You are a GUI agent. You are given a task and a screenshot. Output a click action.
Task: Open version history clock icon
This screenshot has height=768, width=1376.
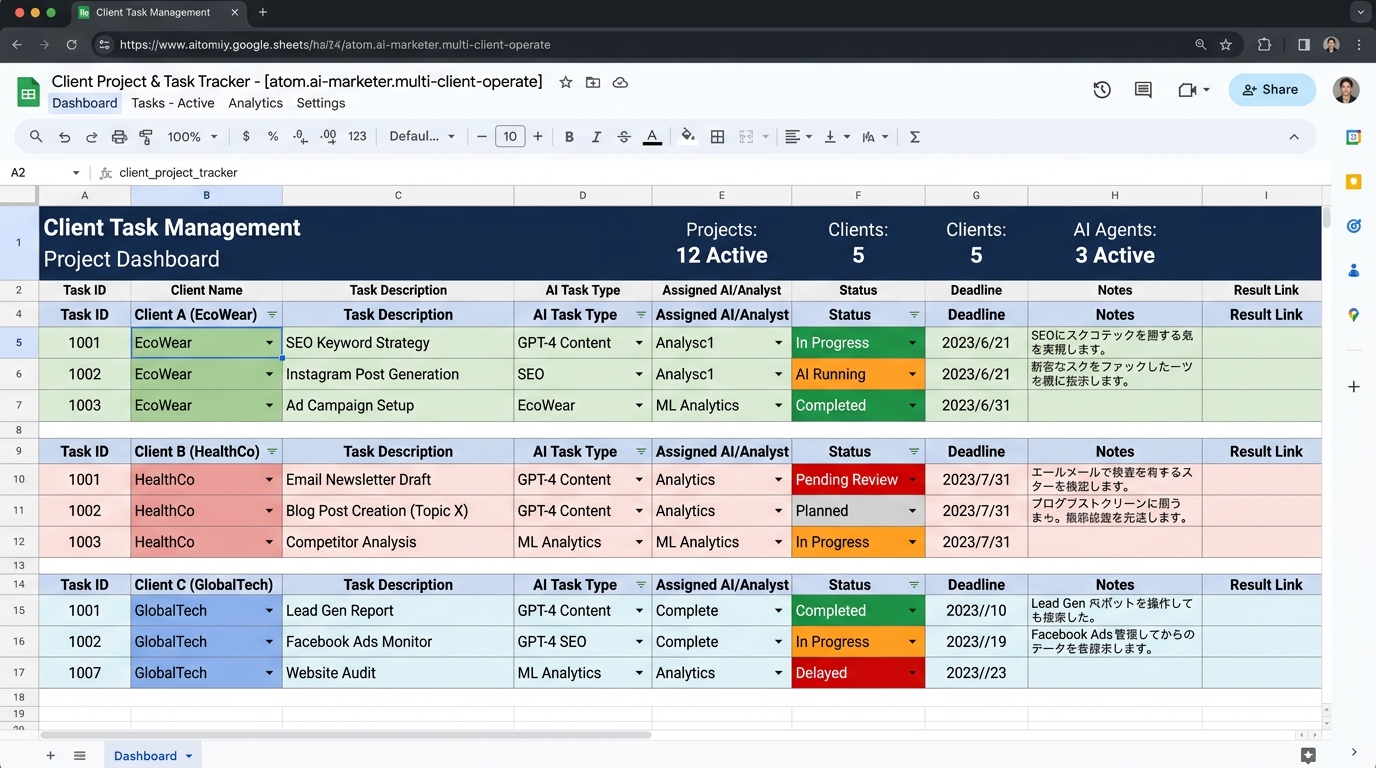tap(1102, 90)
